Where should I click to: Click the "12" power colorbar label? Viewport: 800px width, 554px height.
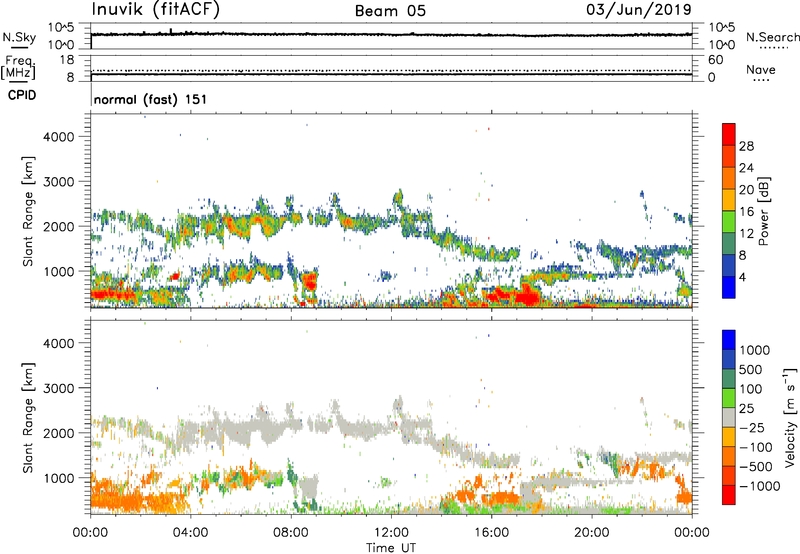pos(746,234)
